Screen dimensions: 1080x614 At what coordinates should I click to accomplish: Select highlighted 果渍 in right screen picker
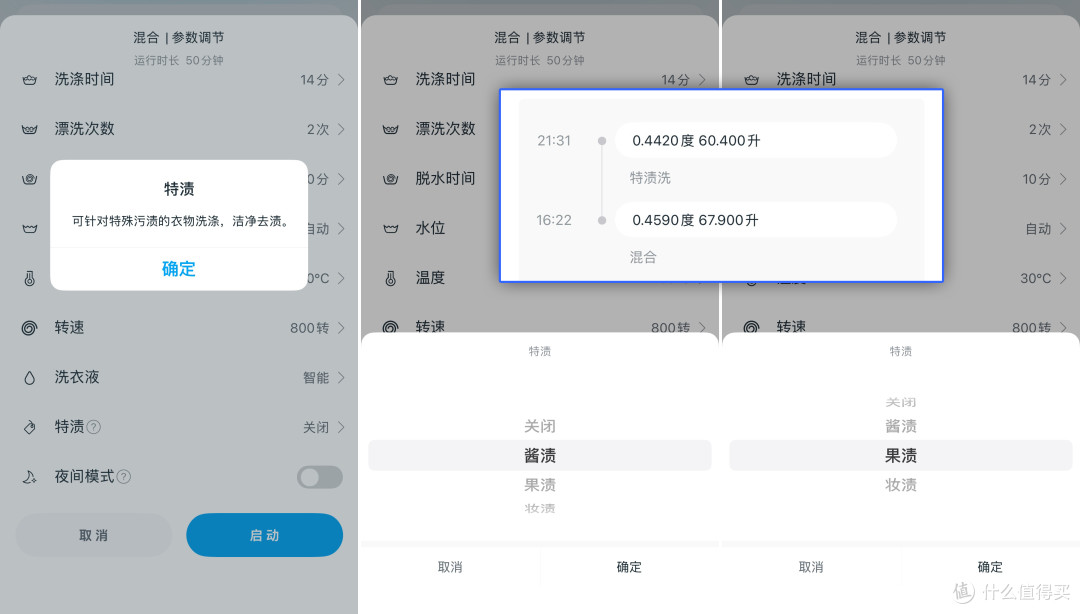pyautogui.click(x=901, y=456)
